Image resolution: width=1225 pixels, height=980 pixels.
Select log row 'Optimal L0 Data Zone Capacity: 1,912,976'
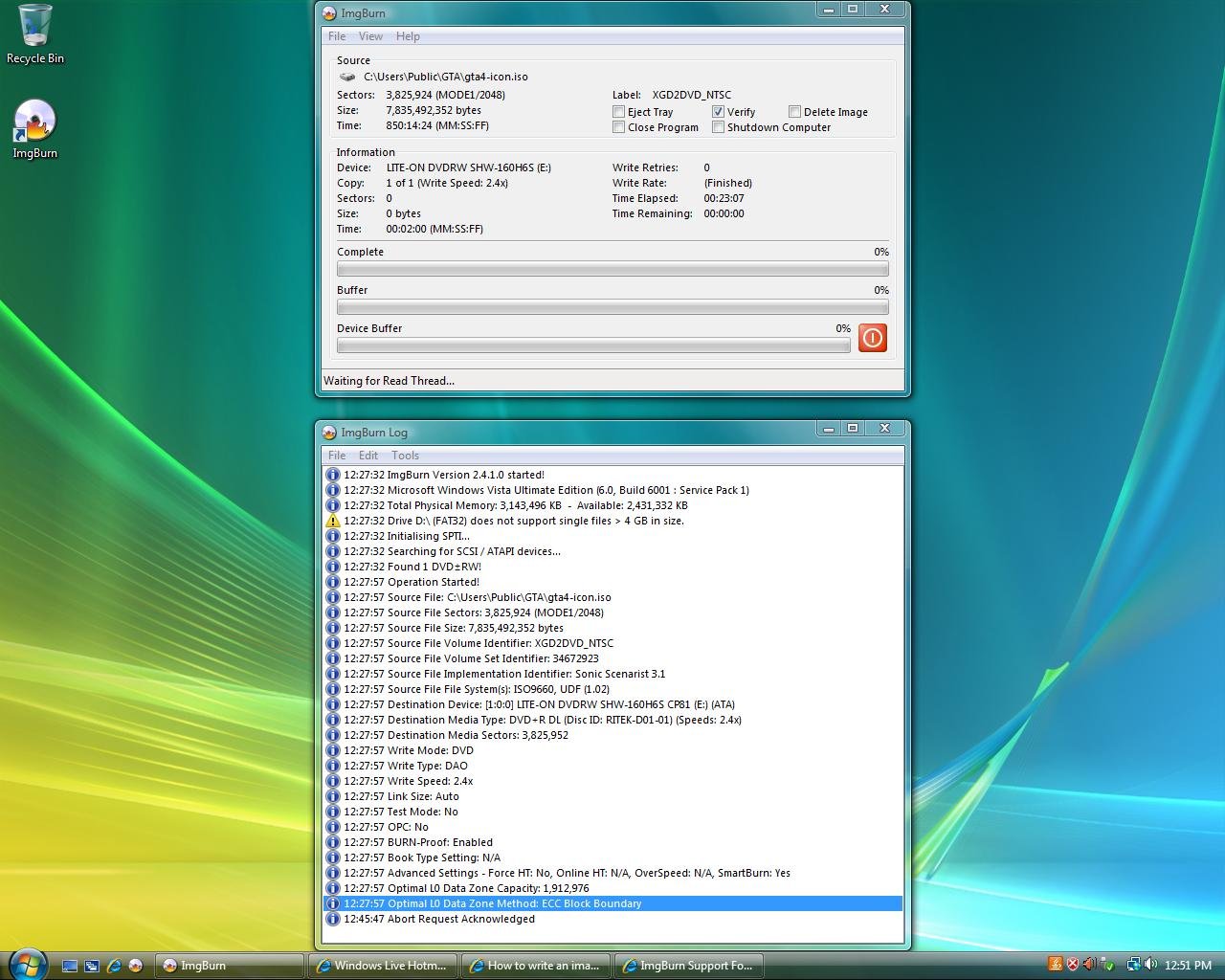pyautogui.click(x=612, y=888)
